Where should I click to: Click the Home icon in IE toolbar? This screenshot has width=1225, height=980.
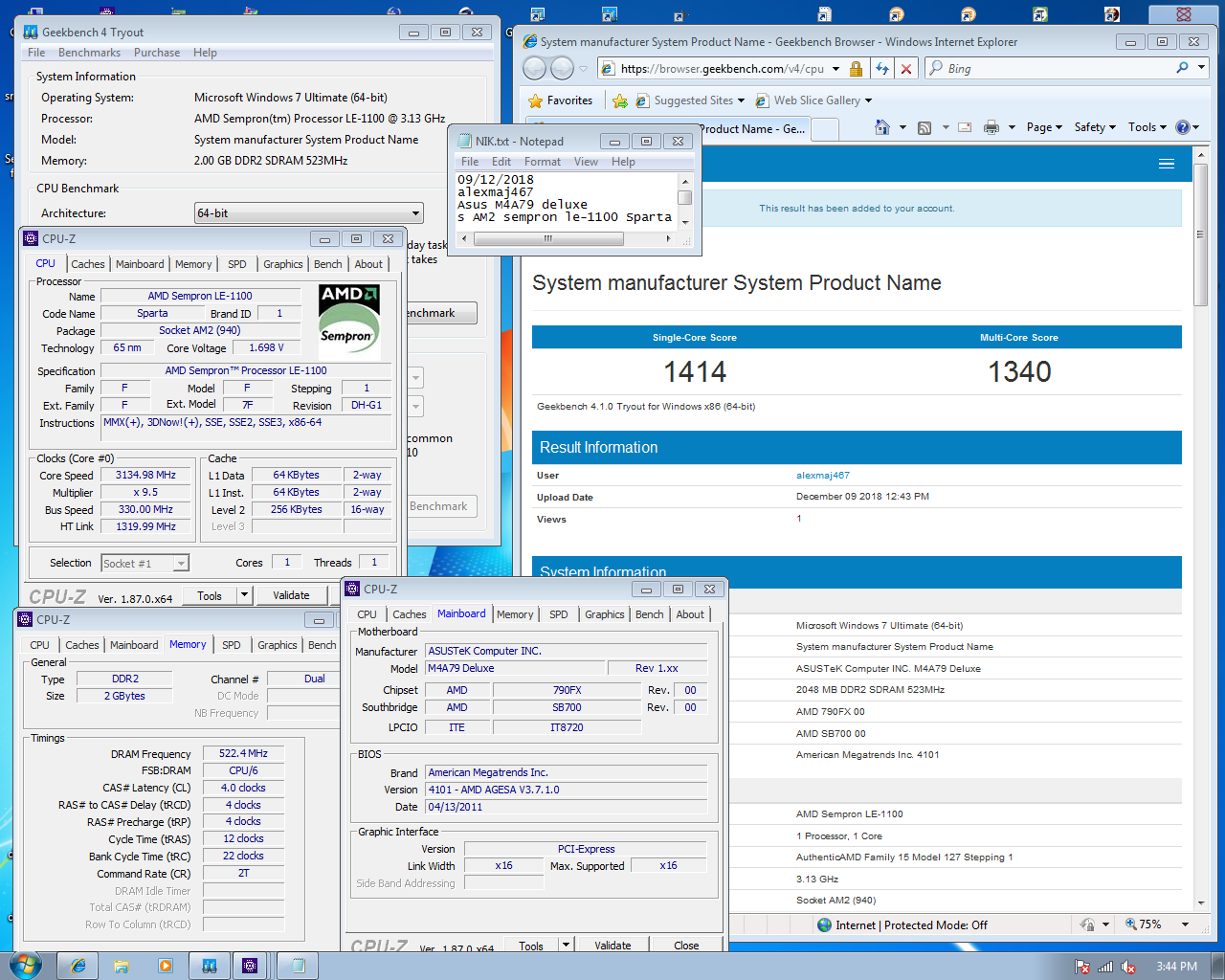[882, 127]
